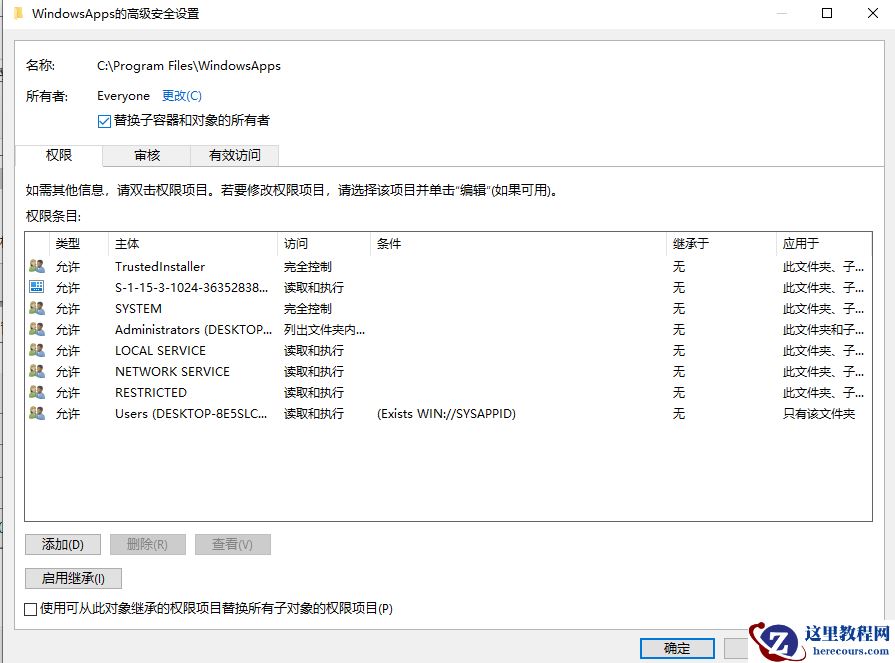
Task: Click the 查看(V) button
Action: [x=232, y=544]
